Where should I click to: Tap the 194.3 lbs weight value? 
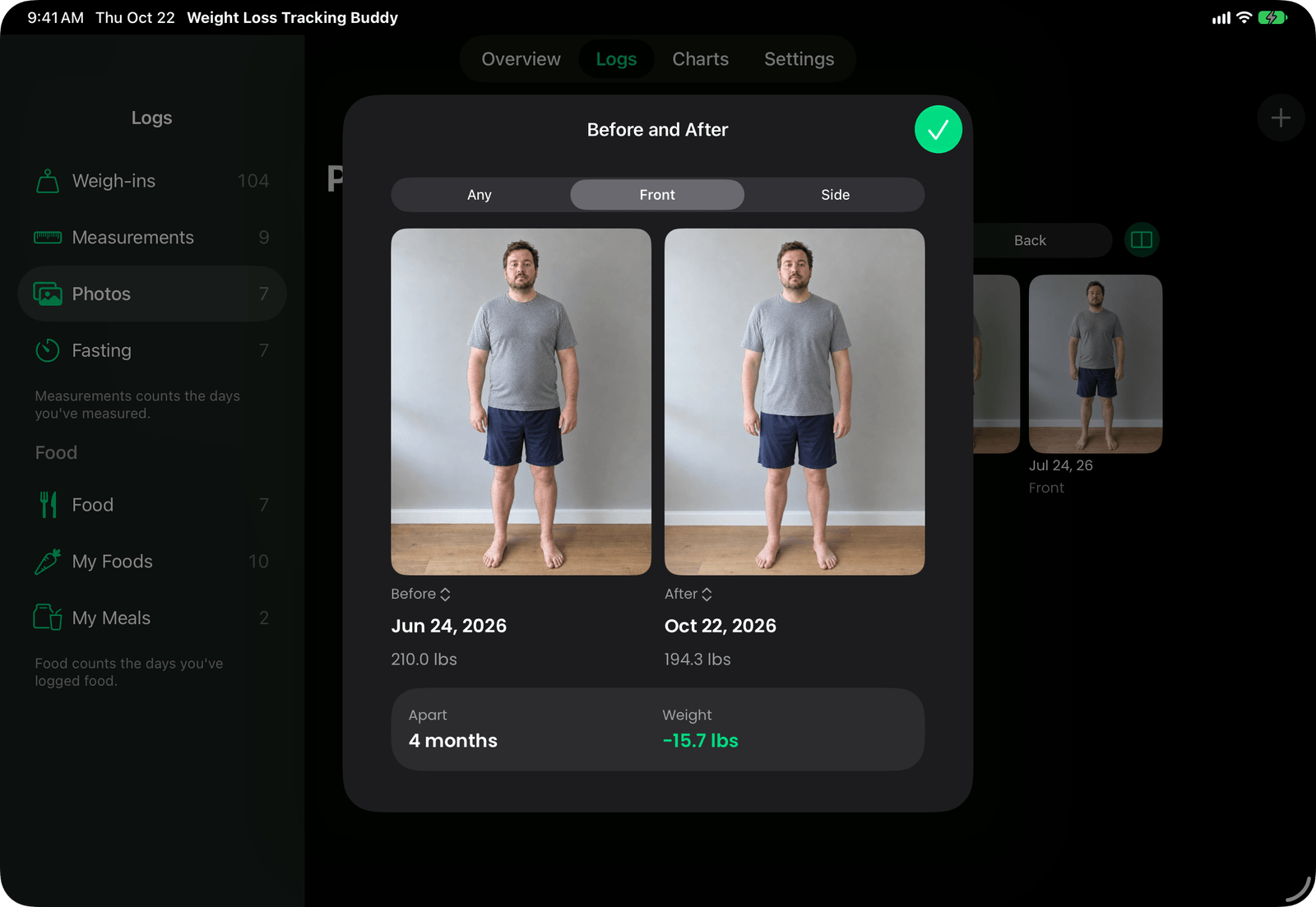coord(697,659)
